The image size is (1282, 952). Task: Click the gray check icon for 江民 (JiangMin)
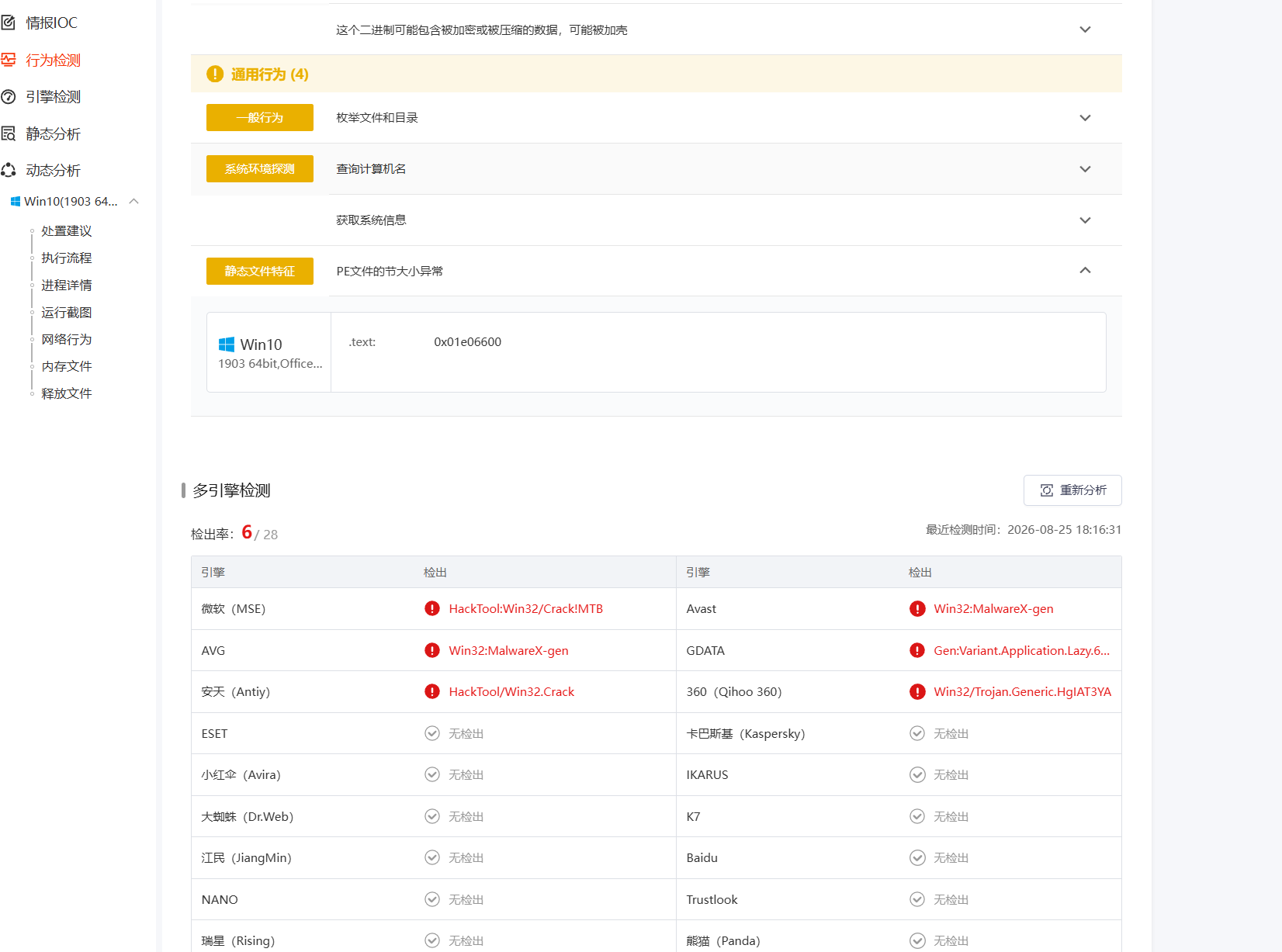432,857
